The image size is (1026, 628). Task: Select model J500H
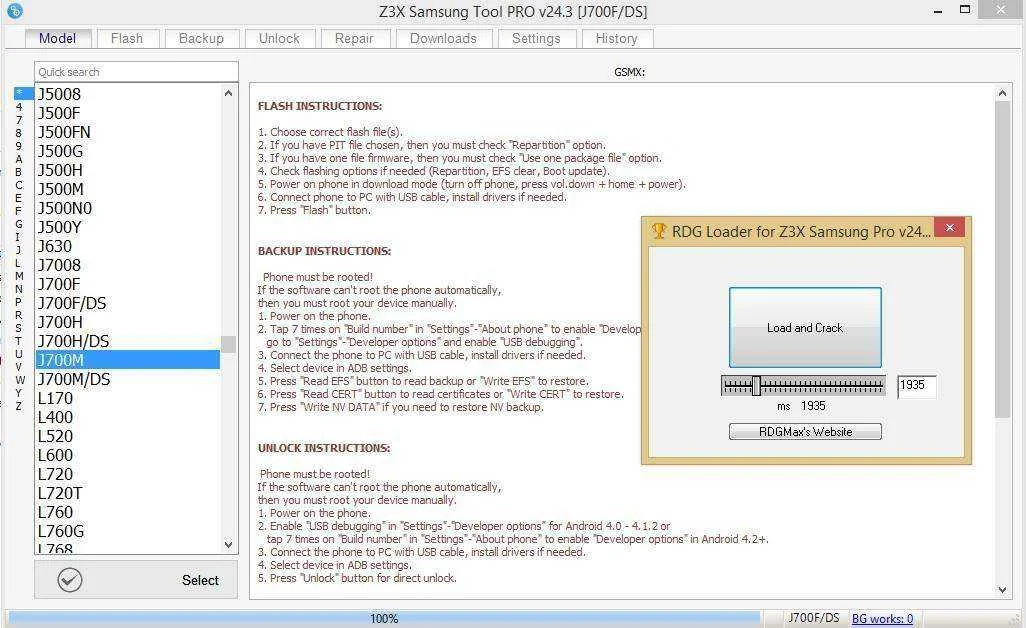tap(128, 170)
